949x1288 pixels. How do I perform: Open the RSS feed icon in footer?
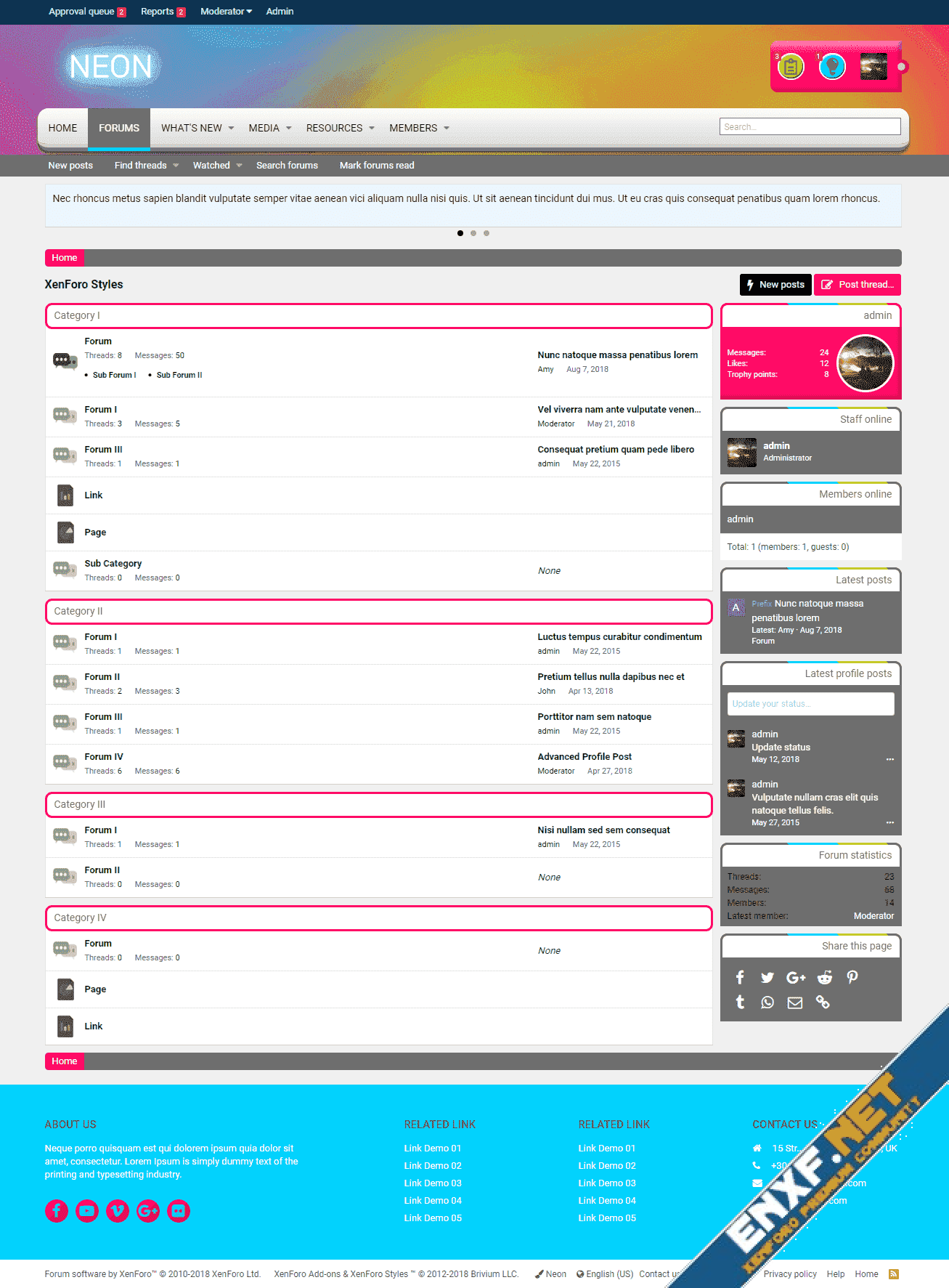tap(894, 1273)
